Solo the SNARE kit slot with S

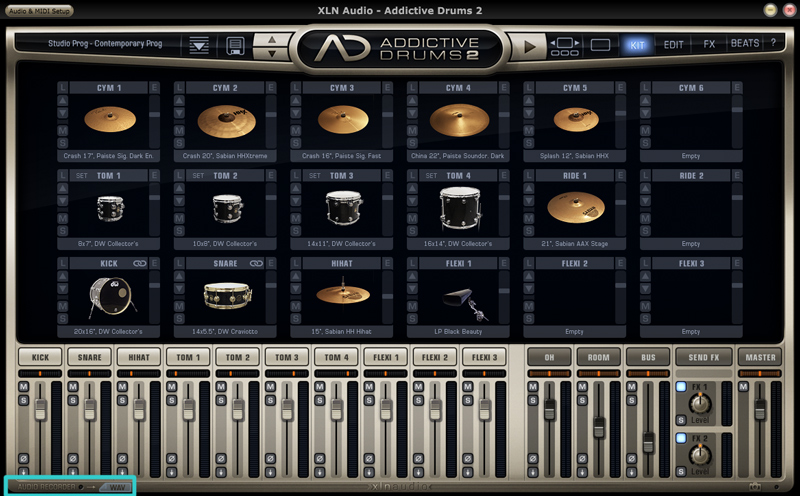179,319
